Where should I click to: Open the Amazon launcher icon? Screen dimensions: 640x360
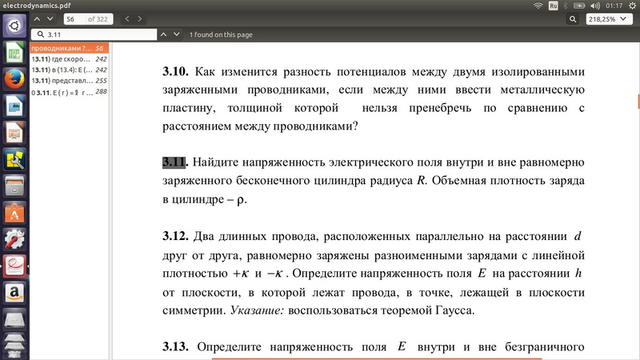tap(15, 292)
